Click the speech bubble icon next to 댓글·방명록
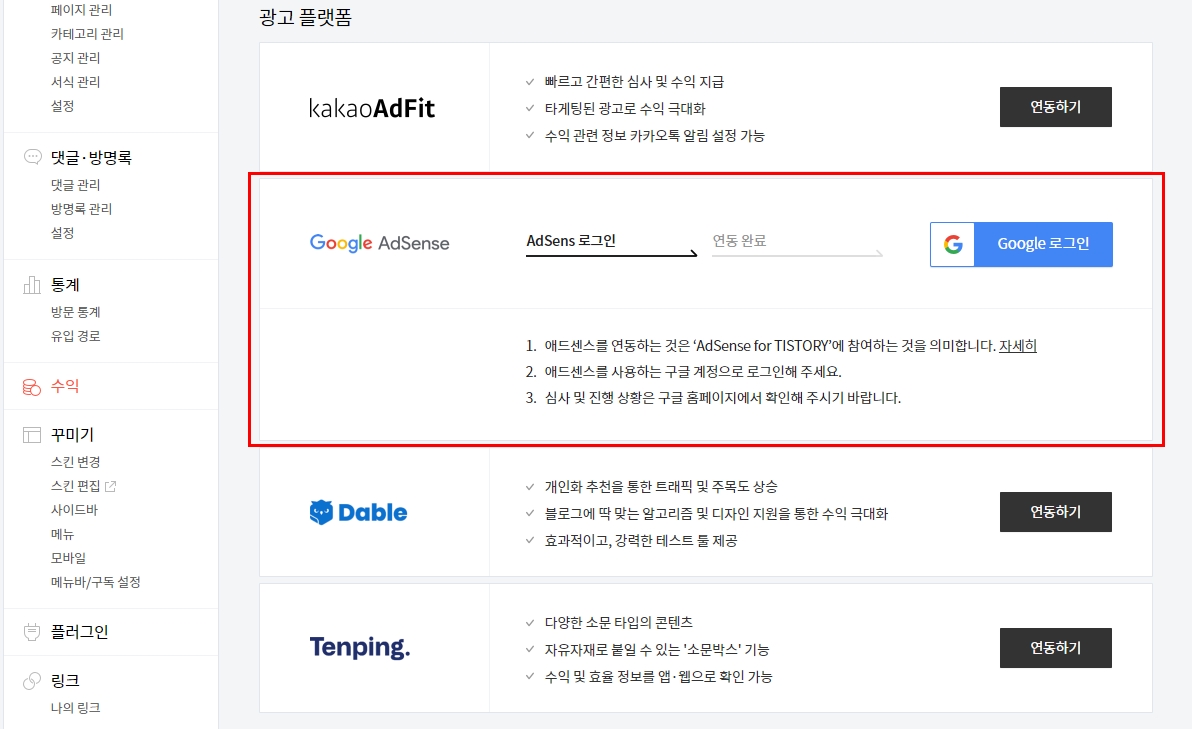This screenshot has height=729, width=1192. coord(33,157)
